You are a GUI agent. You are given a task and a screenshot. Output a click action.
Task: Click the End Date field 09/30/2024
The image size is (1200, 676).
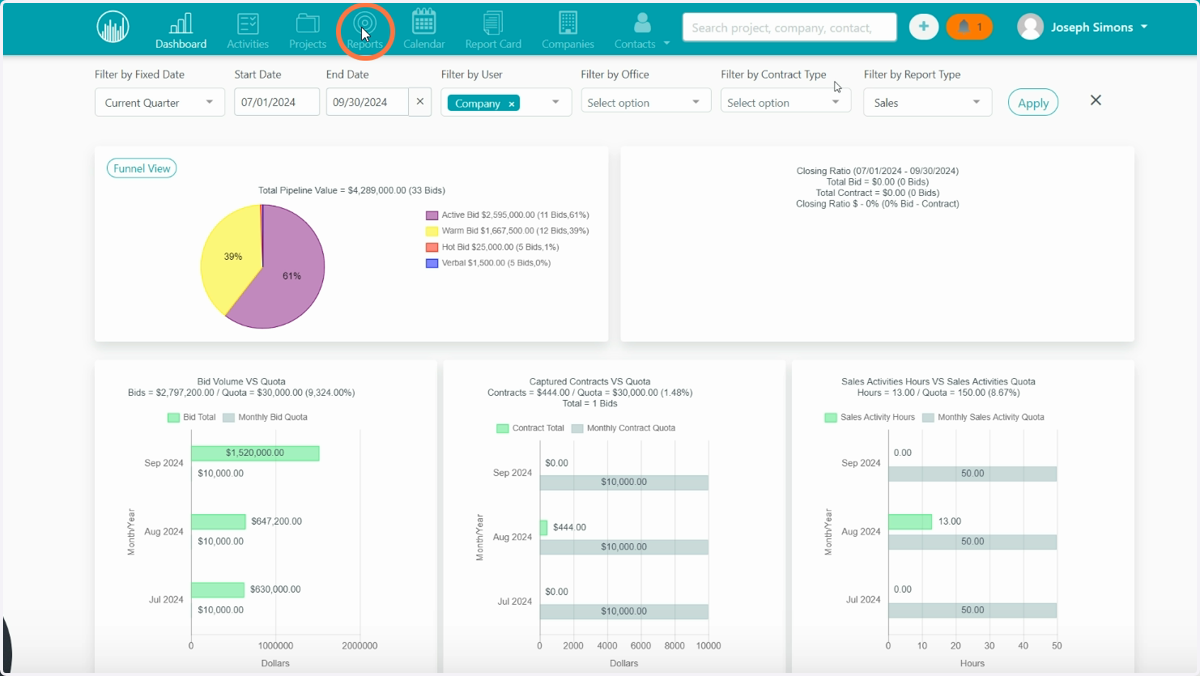(x=367, y=102)
